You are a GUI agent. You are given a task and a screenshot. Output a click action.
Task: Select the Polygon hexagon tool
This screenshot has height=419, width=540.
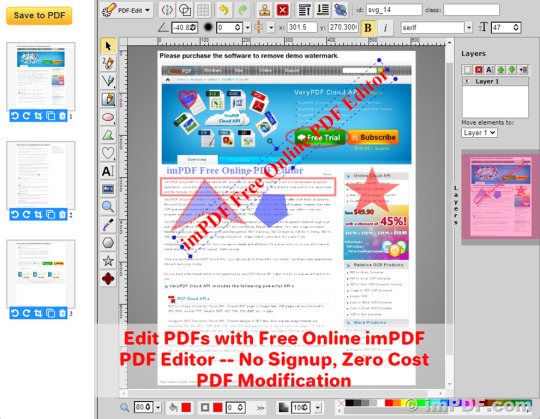pyautogui.click(x=108, y=243)
